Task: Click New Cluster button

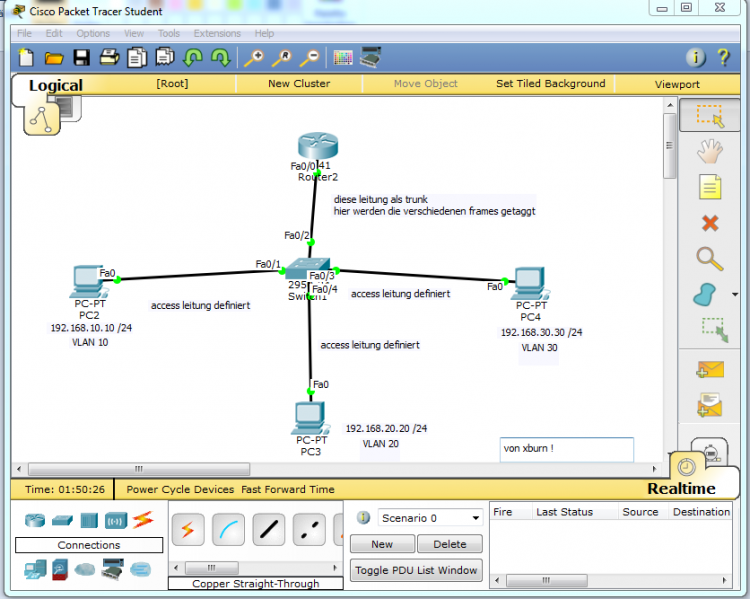Action: pyautogui.click(x=299, y=84)
